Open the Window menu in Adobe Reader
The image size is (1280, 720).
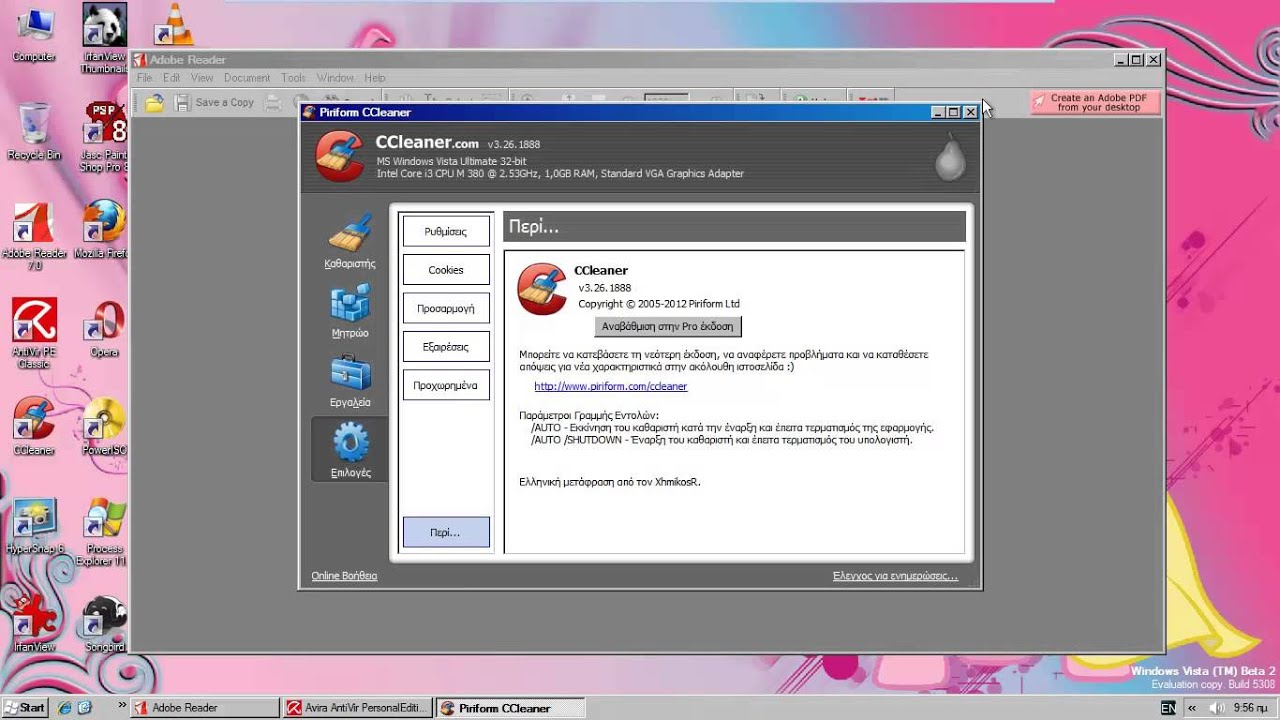pos(335,78)
